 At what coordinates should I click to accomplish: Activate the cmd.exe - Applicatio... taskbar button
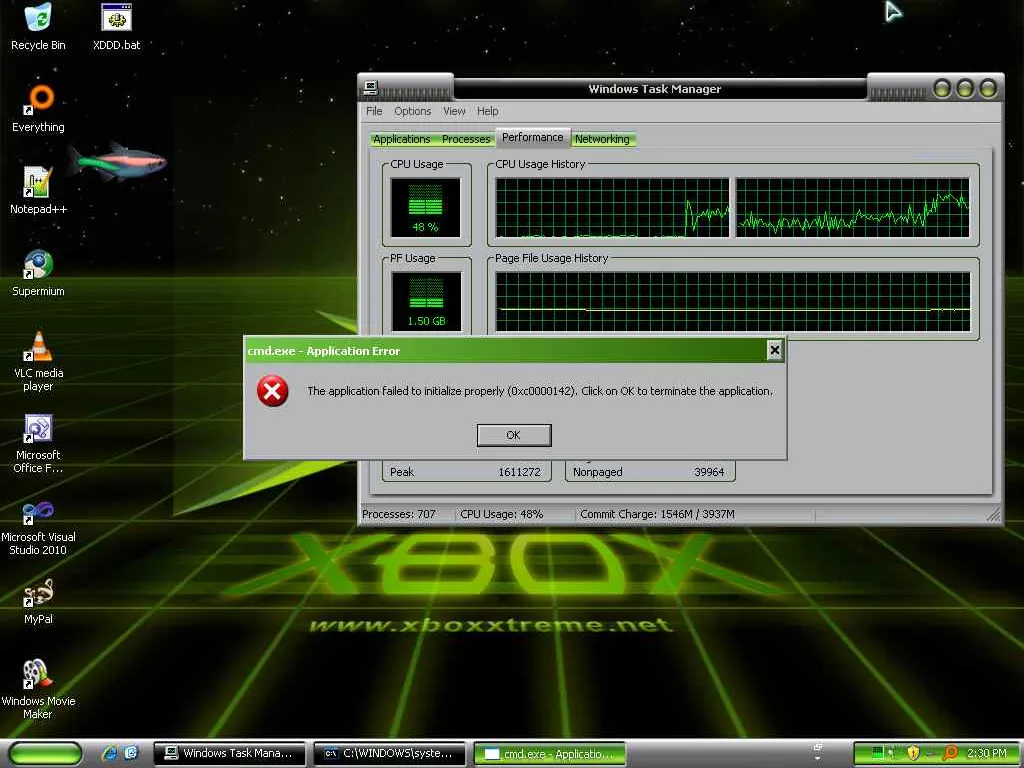click(549, 754)
